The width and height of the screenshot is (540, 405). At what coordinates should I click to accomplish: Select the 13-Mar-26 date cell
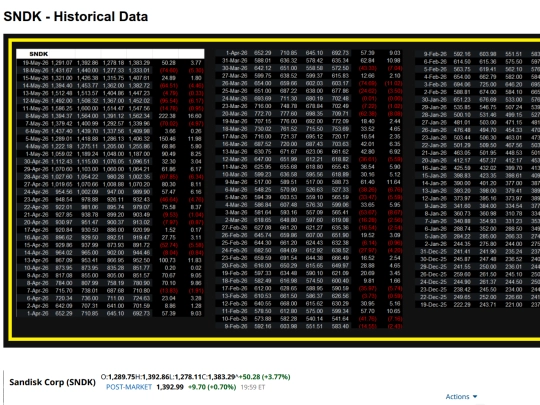click(x=235, y=151)
